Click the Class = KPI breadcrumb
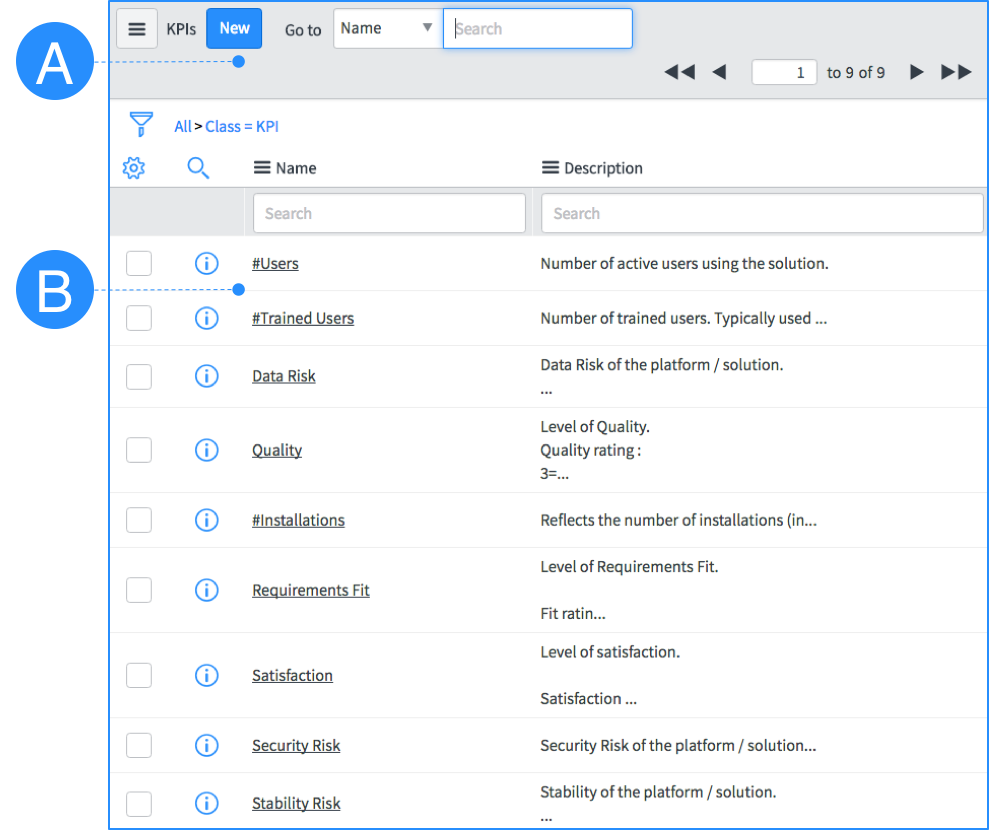This screenshot has height=830, width=989. point(242,126)
